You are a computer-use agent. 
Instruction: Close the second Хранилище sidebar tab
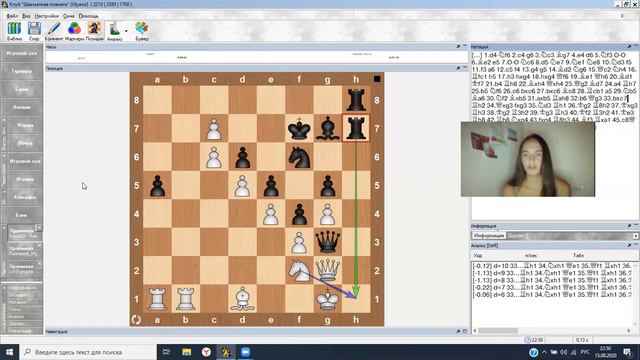[x=40, y=246]
